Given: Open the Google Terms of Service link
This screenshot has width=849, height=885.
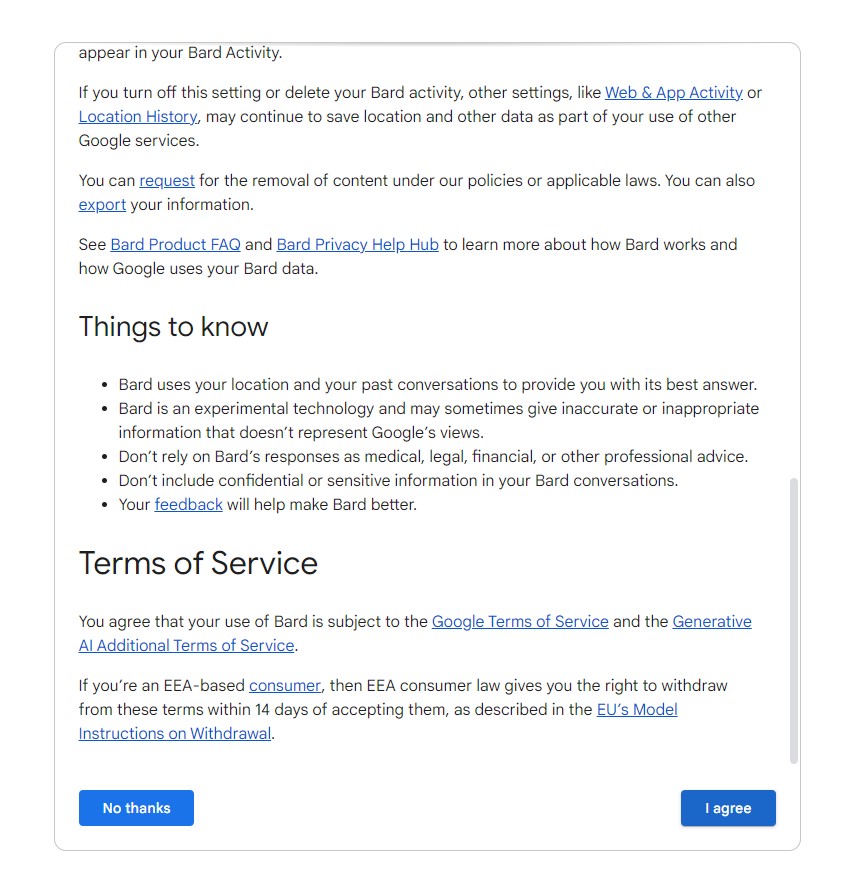Looking at the screenshot, I should coord(520,622).
